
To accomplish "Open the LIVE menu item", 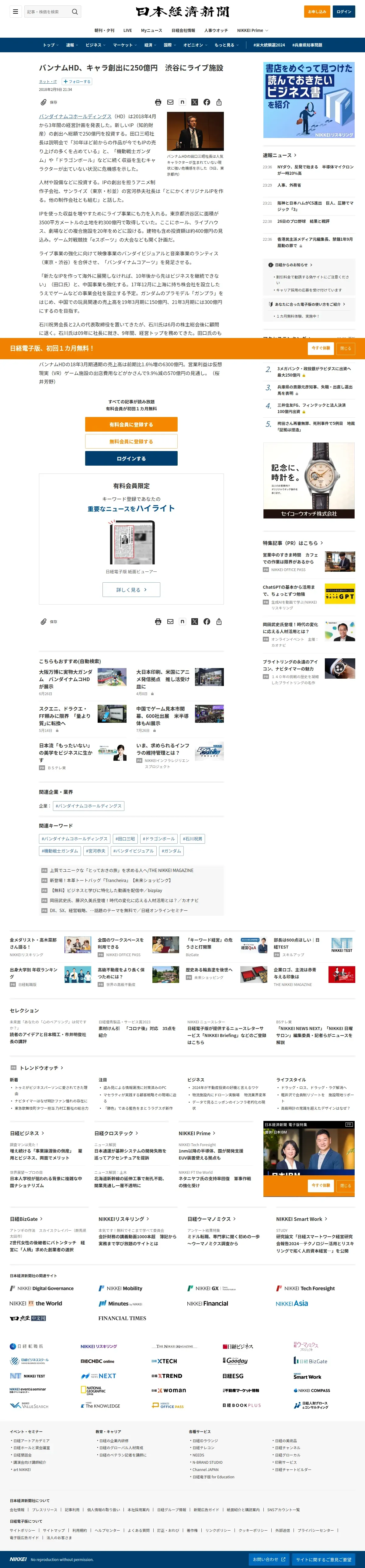I will (127, 30).
